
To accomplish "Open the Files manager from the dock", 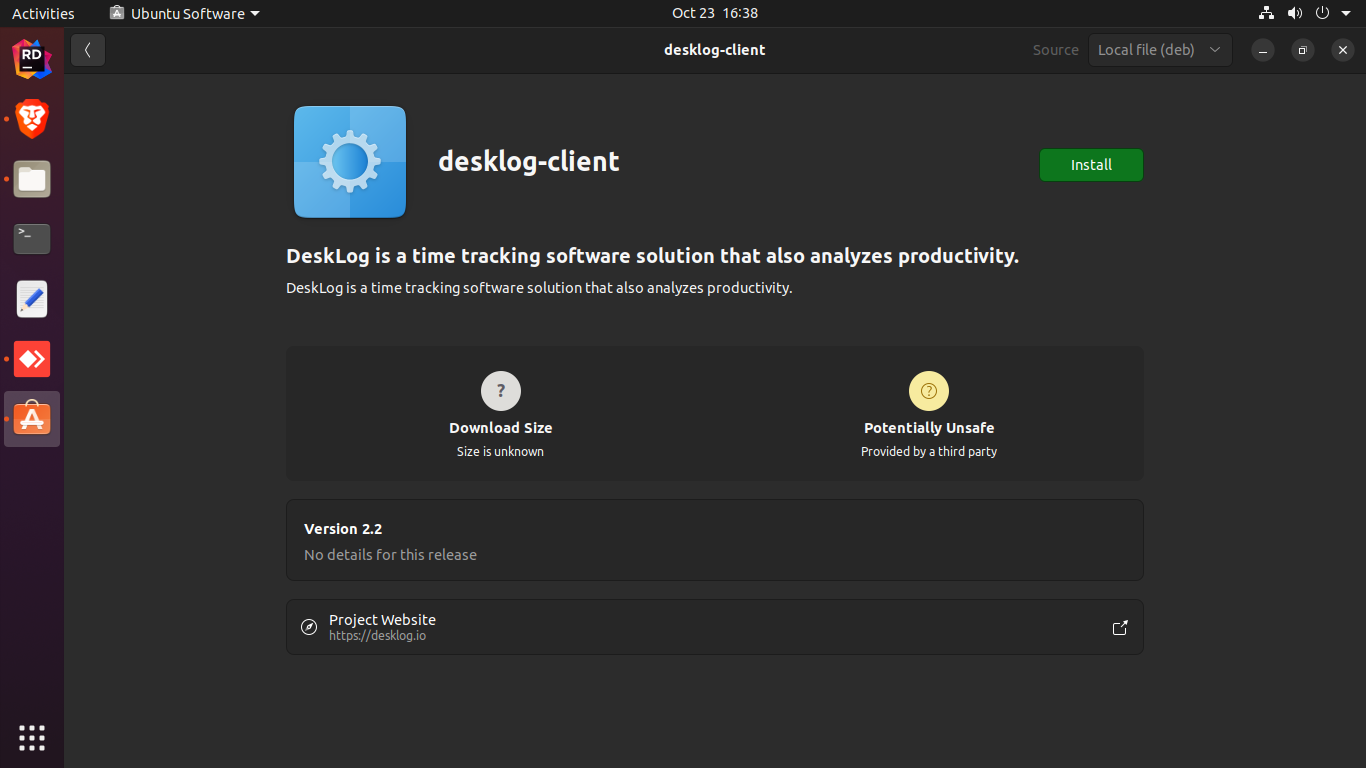I will point(32,179).
